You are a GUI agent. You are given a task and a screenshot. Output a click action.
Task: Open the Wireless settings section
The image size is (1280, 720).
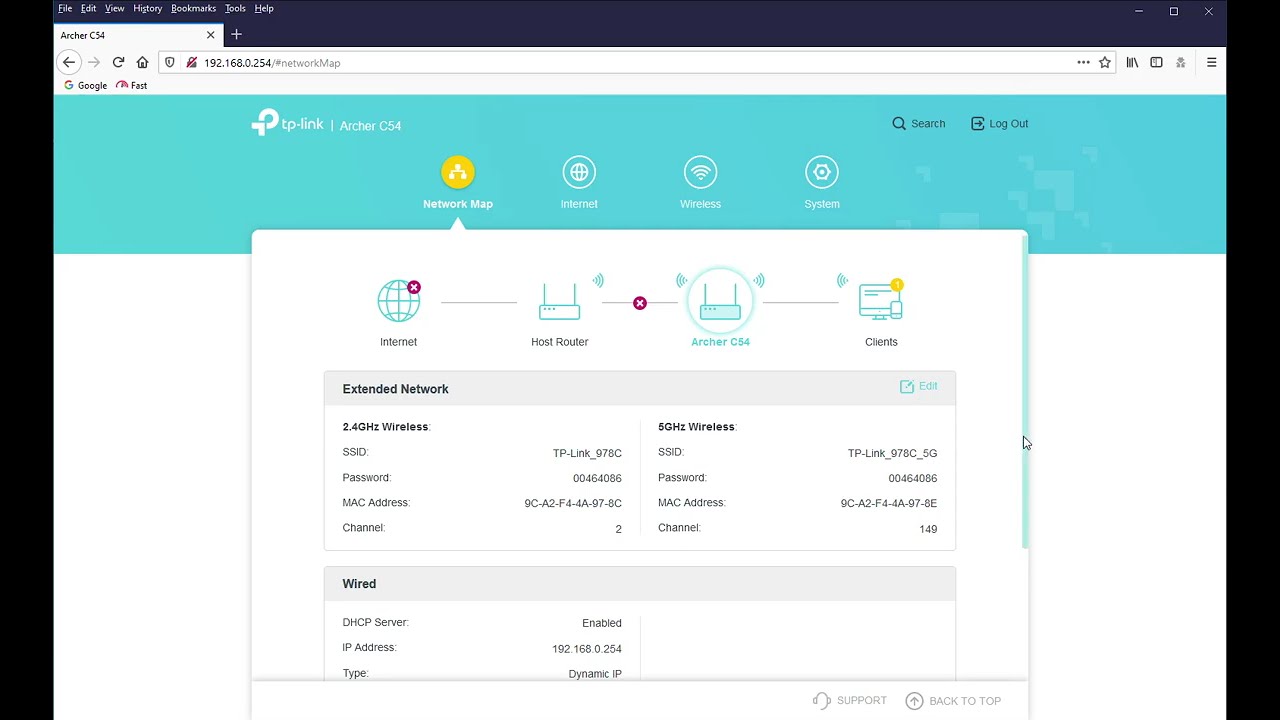(700, 183)
